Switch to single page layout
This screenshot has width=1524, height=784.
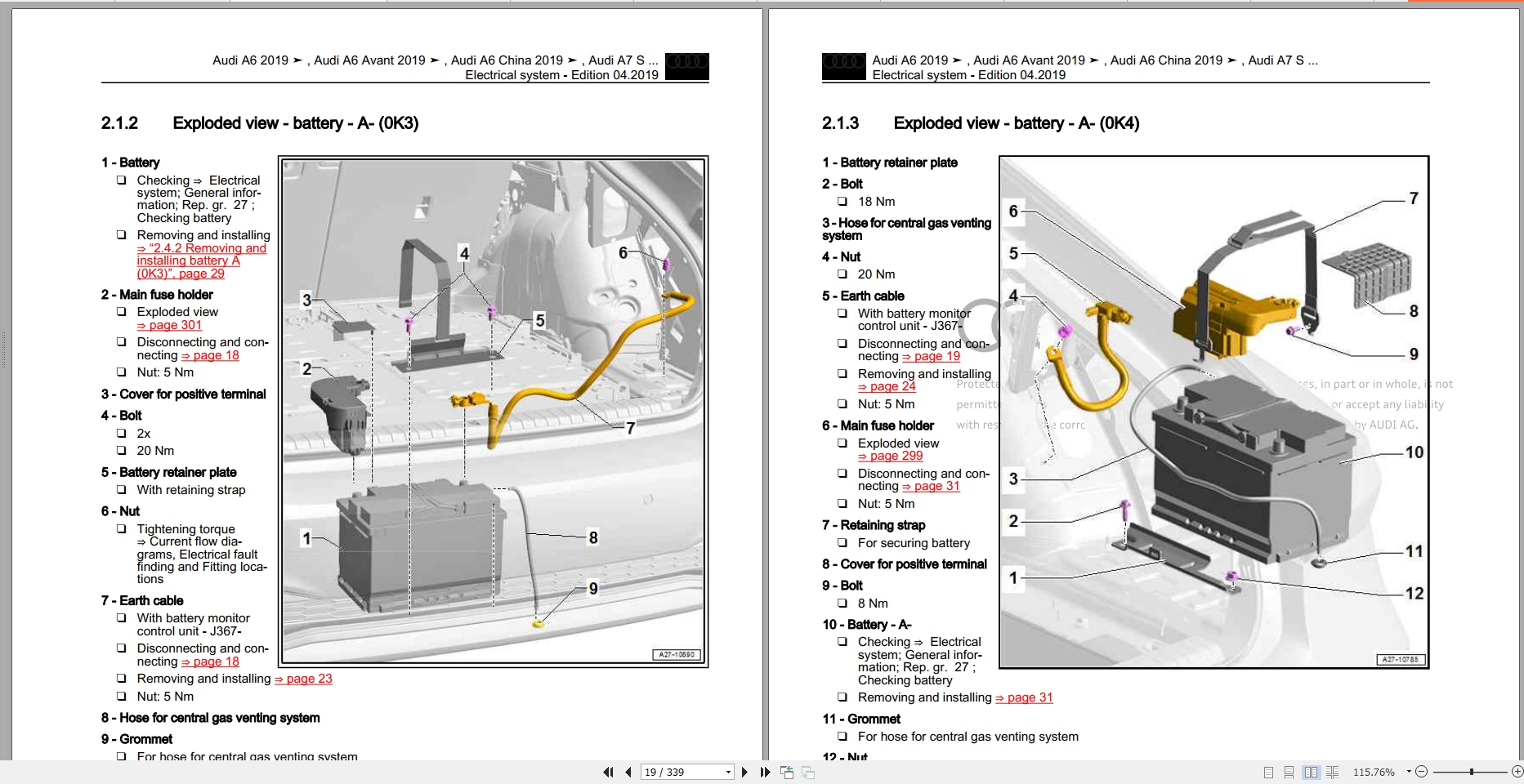click(1268, 772)
